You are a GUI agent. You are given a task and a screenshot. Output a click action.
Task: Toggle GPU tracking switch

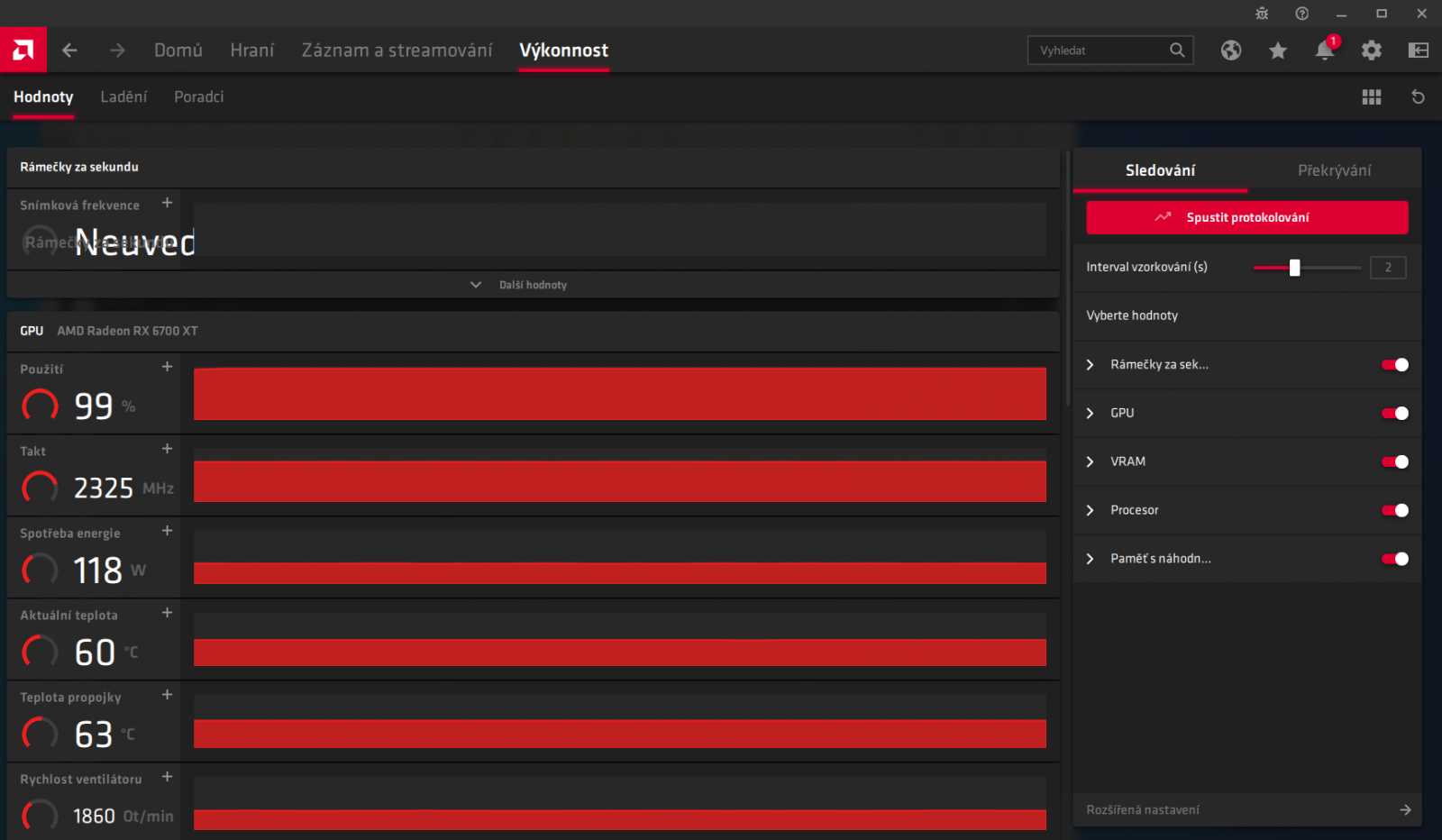click(1395, 414)
